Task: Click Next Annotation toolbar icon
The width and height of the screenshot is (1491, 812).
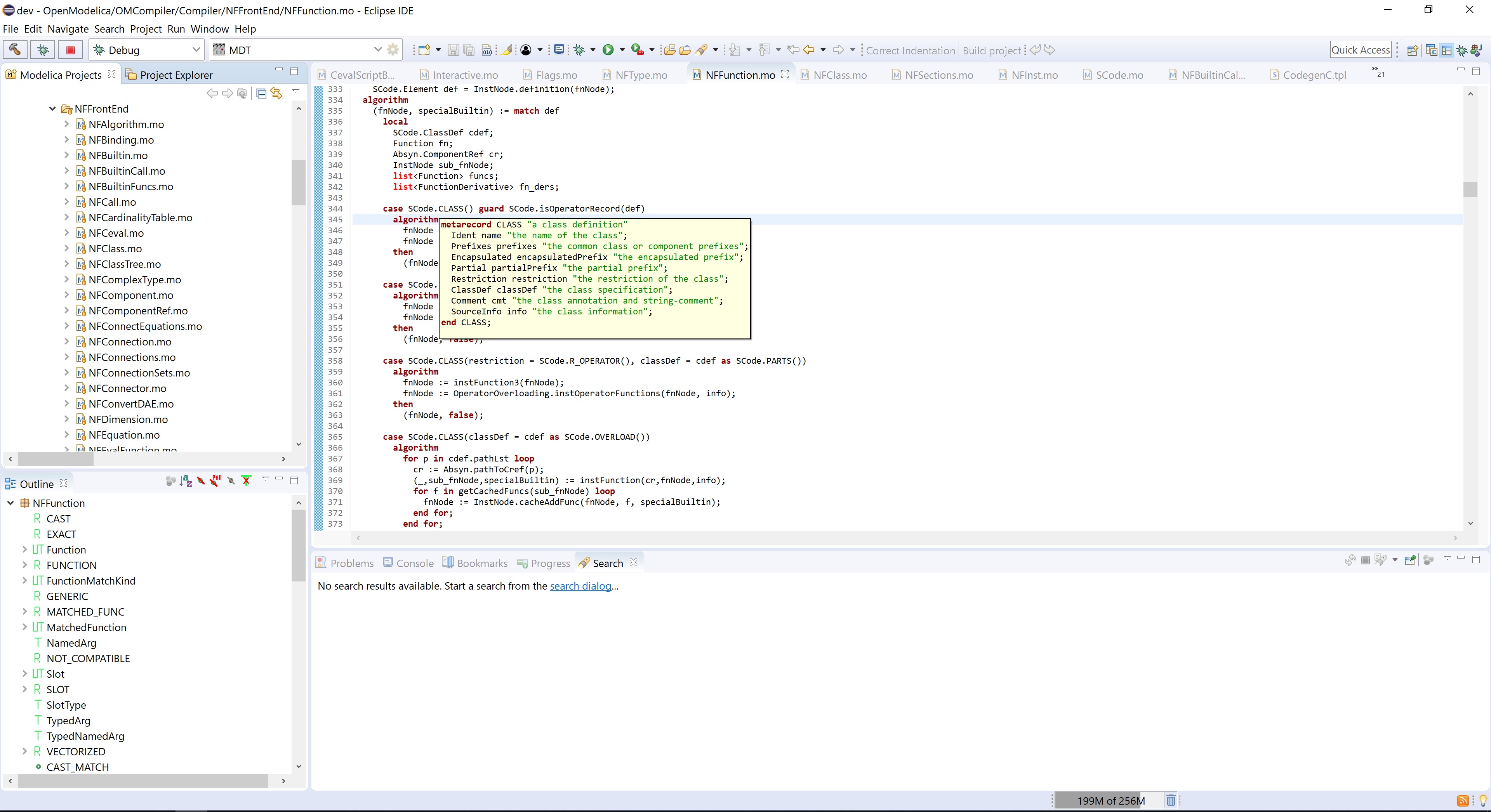Action: 735,50
